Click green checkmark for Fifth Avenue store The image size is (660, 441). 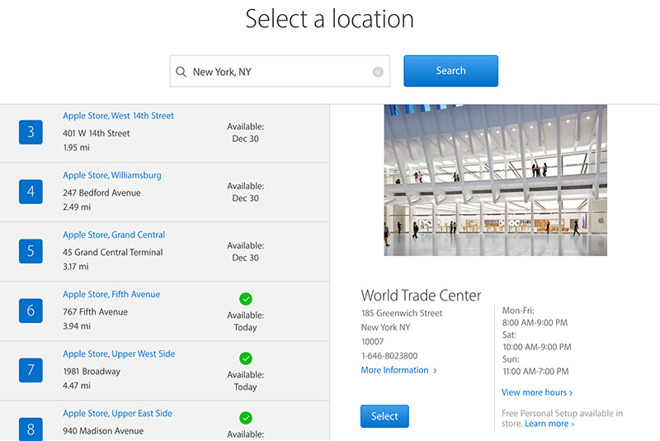245,299
